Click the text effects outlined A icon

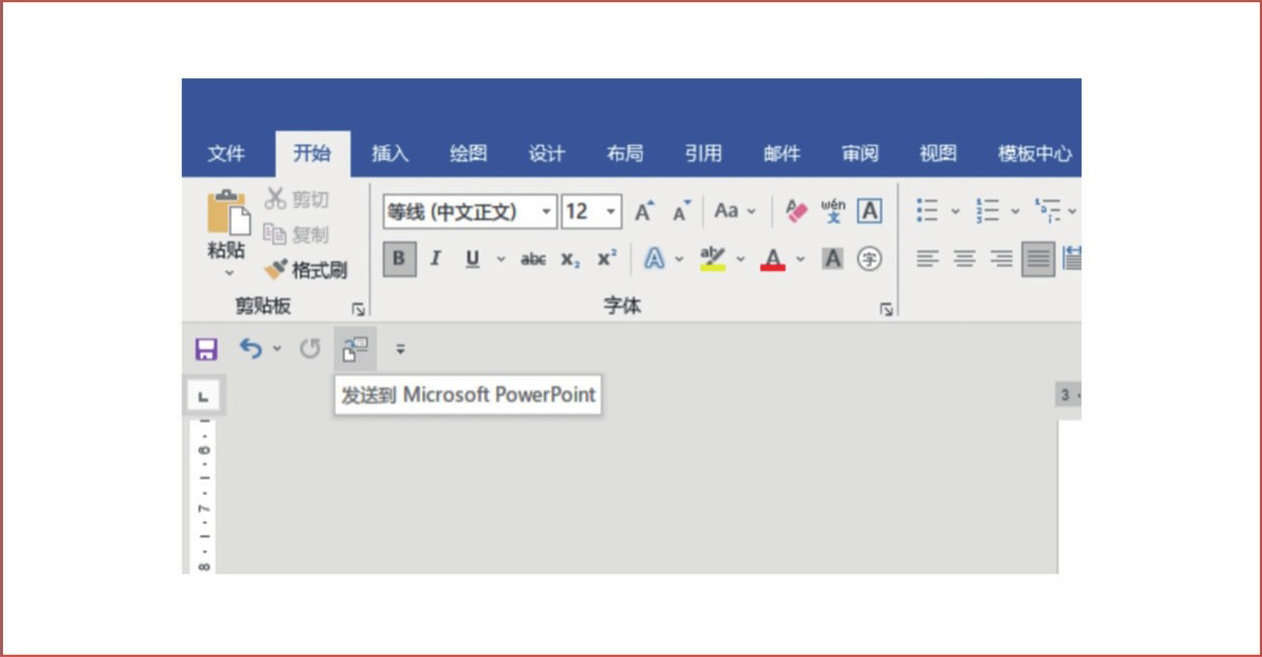point(655,259)
